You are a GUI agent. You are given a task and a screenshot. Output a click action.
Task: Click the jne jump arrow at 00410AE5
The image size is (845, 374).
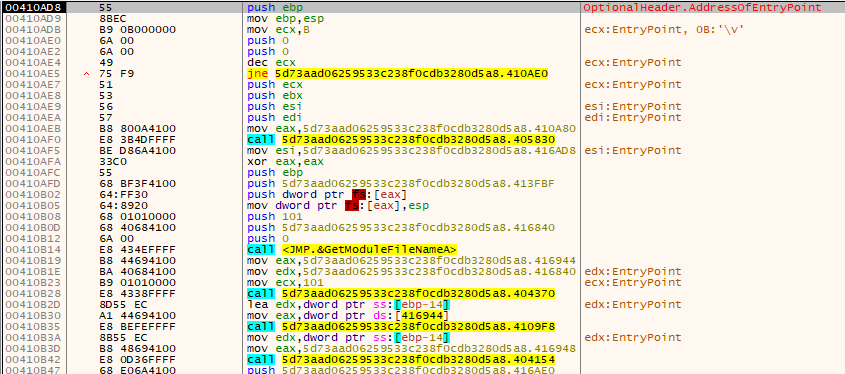(87, 74)
